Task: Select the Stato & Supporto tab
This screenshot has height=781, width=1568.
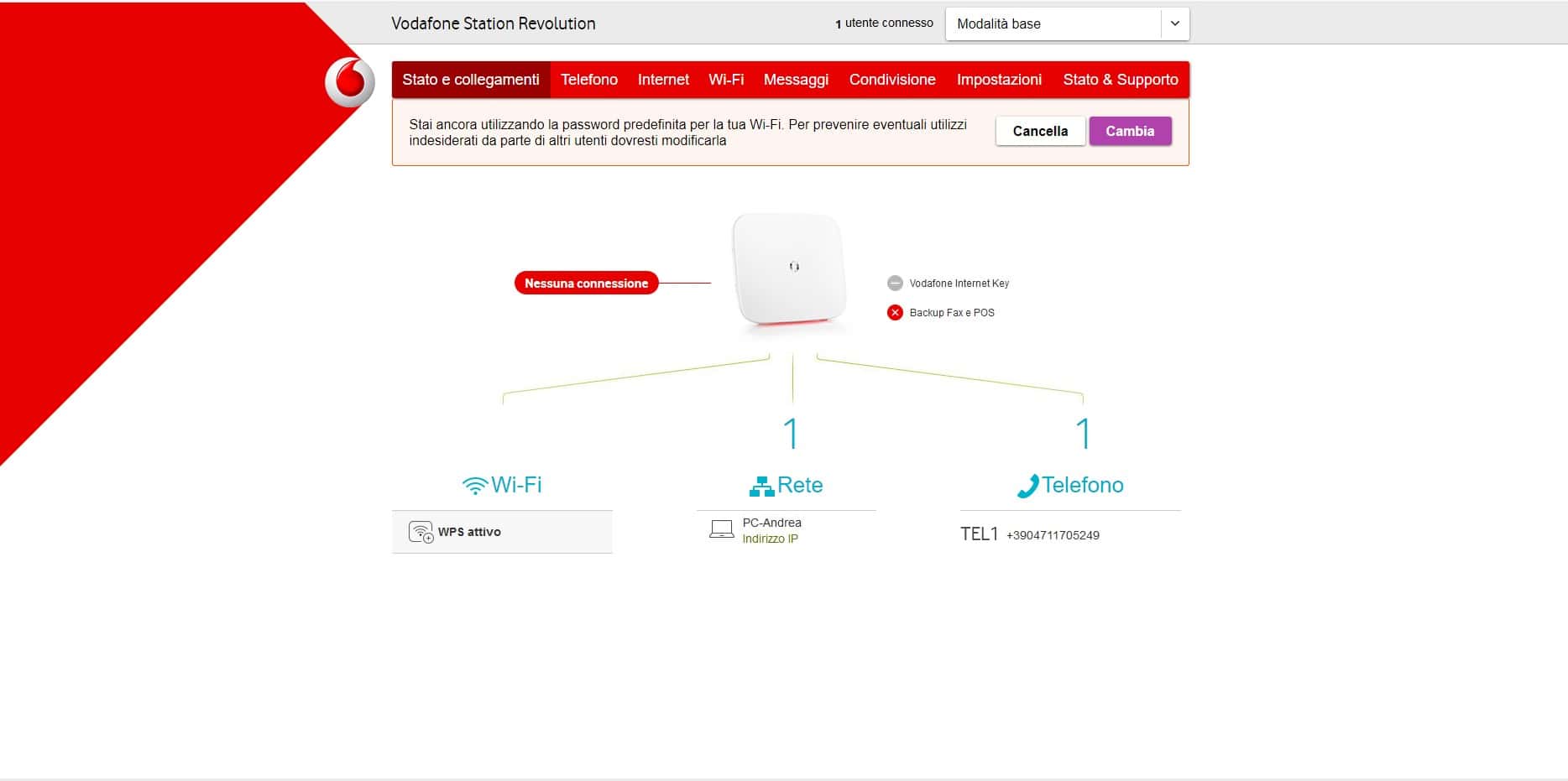Action: click(1121, 79)
